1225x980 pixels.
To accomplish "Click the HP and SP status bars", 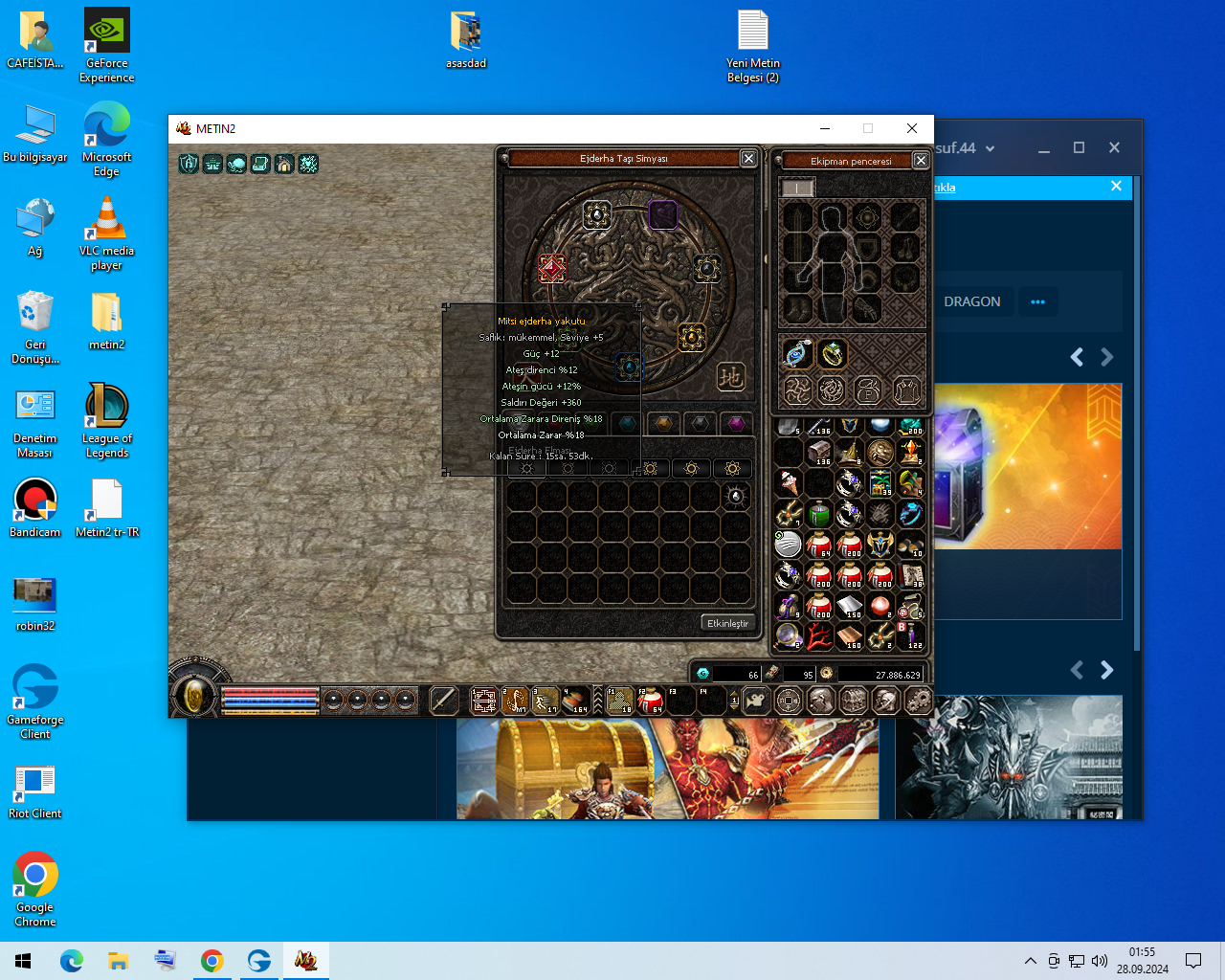I will pyautogui.click(x=270, y=701).
